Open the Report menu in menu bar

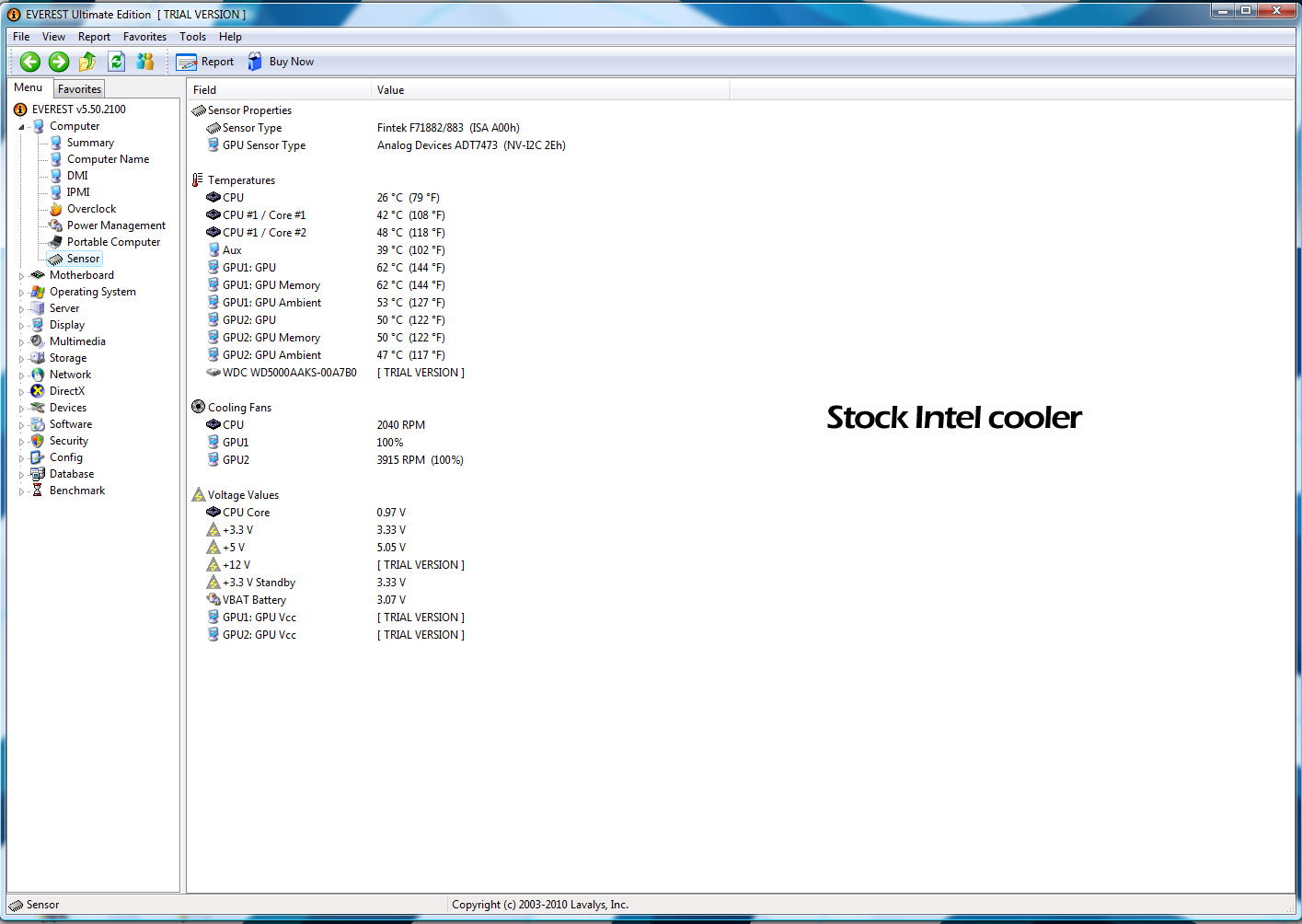(x=94, y=37)
